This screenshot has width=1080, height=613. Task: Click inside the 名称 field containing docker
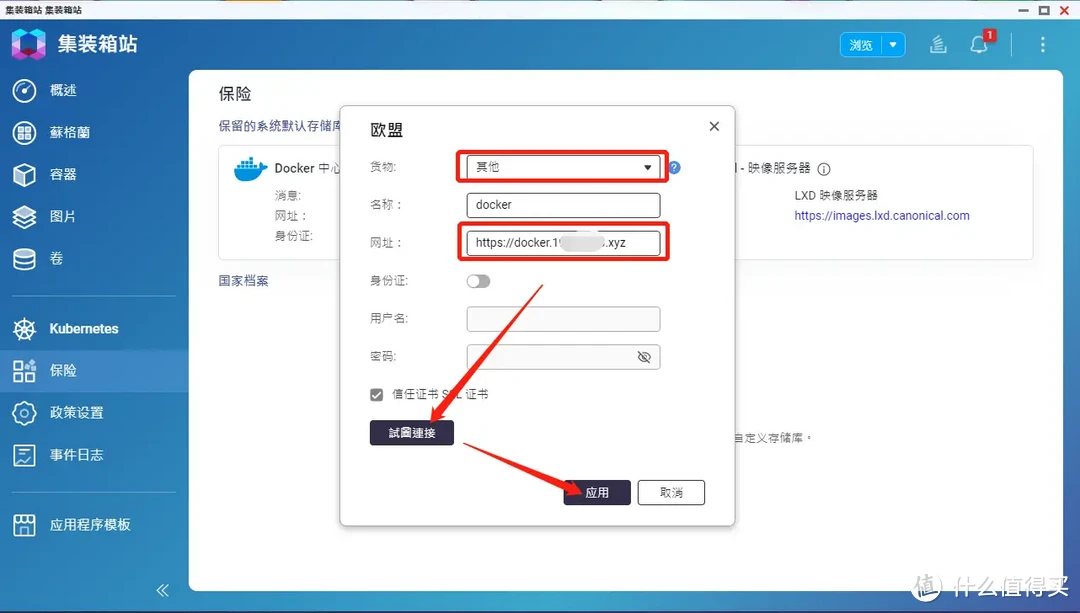pyautogui.click(x=563, y=204)
